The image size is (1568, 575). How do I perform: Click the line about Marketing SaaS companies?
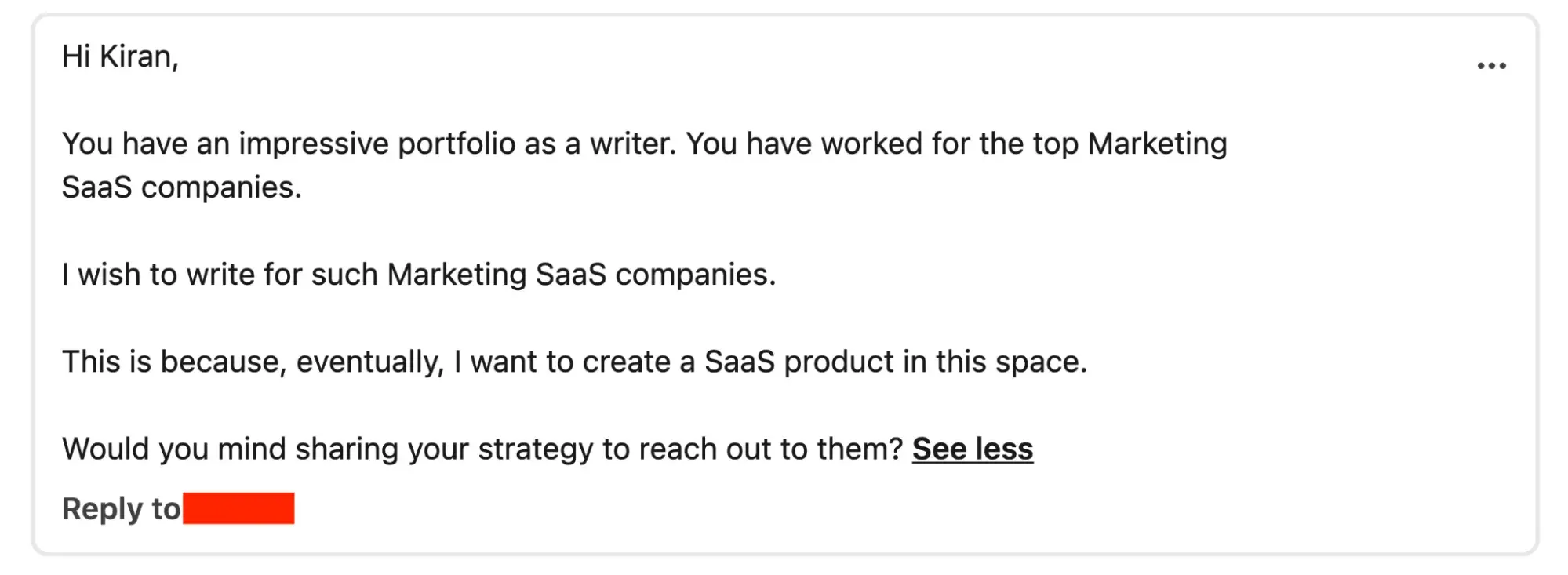(418, 274)
